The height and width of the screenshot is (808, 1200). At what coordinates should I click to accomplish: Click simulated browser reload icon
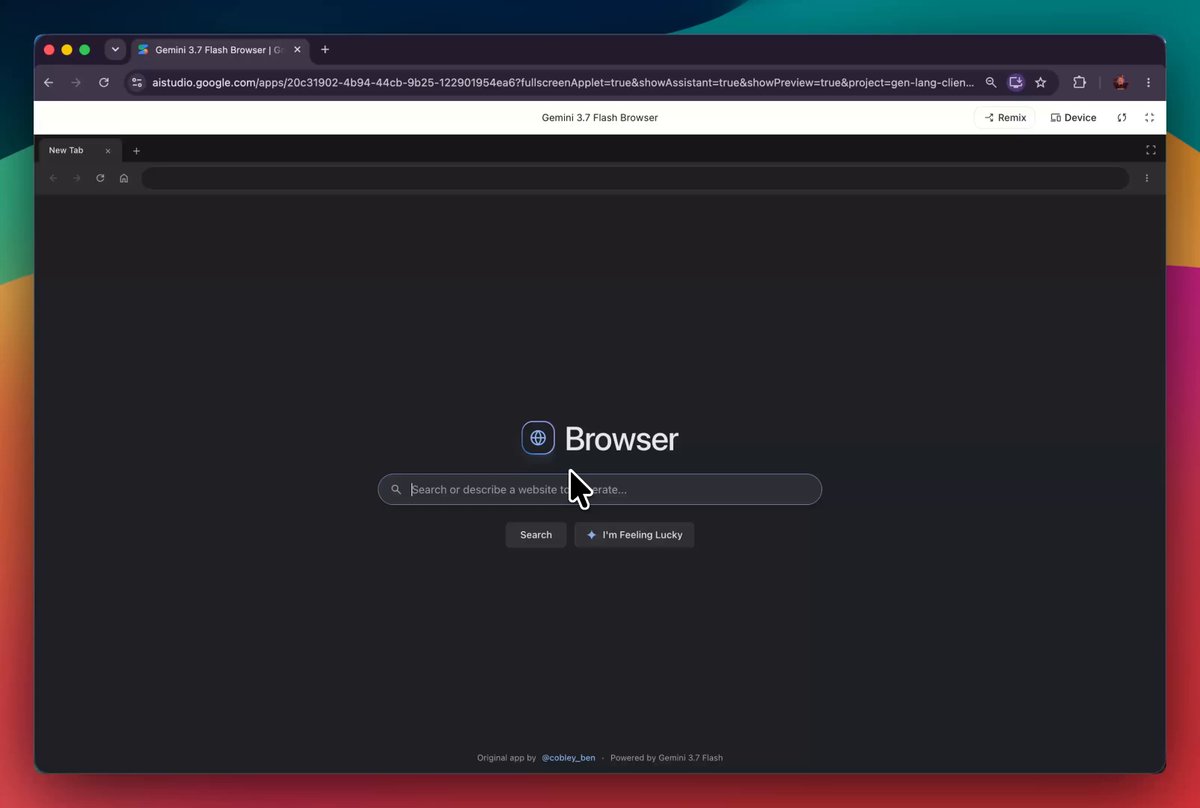click(100, 178)
